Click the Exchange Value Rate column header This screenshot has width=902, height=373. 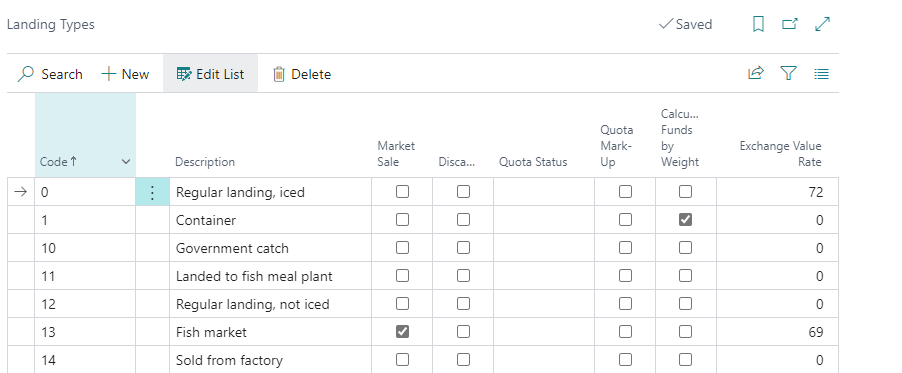click(x=781, y=154)
